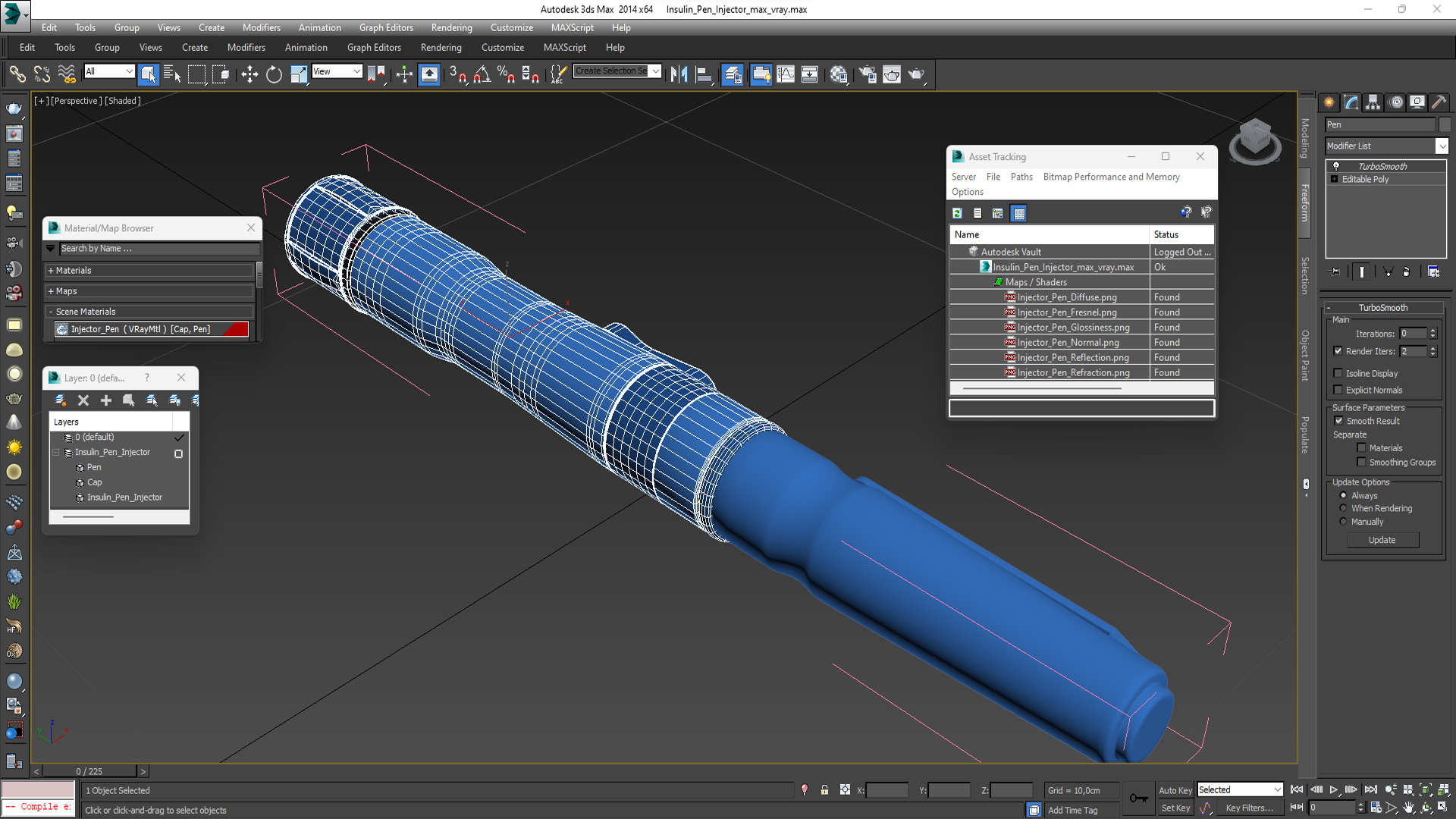Open Key Filters dialog button
Viewport: 1456px width, 819px height.
coord(1249,808)
